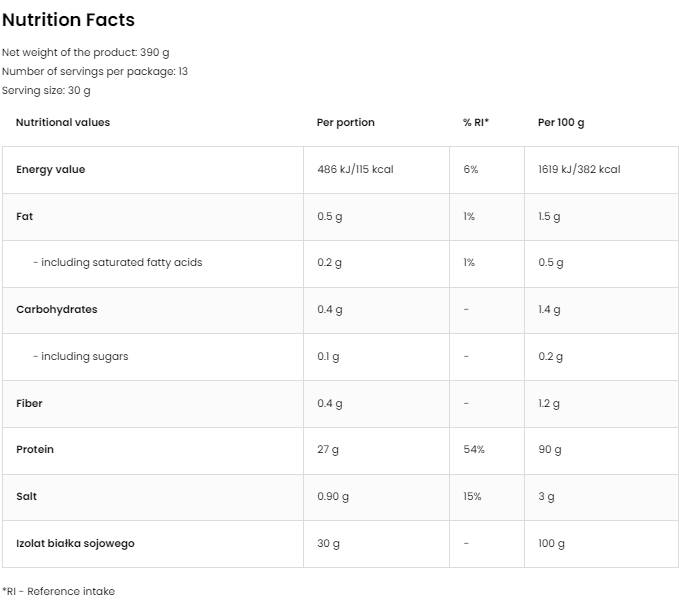
Task: Click the 27 g protein per portion
Action: [328, 449]
